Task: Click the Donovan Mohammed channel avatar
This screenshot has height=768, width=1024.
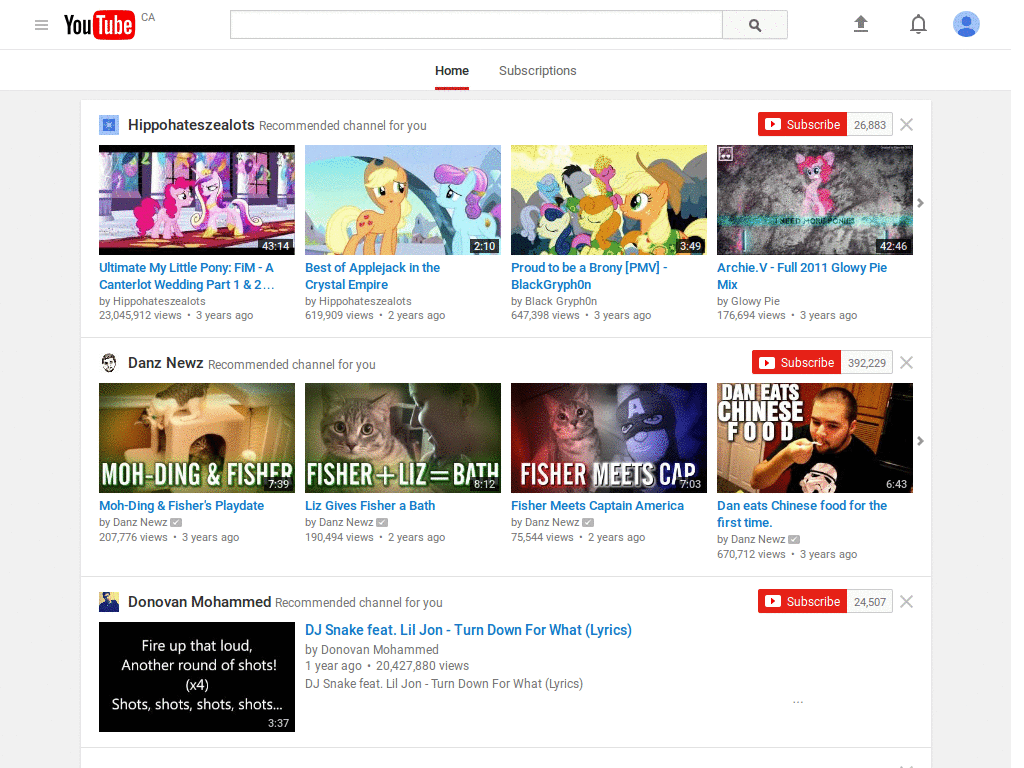Action: coord(109,601)
